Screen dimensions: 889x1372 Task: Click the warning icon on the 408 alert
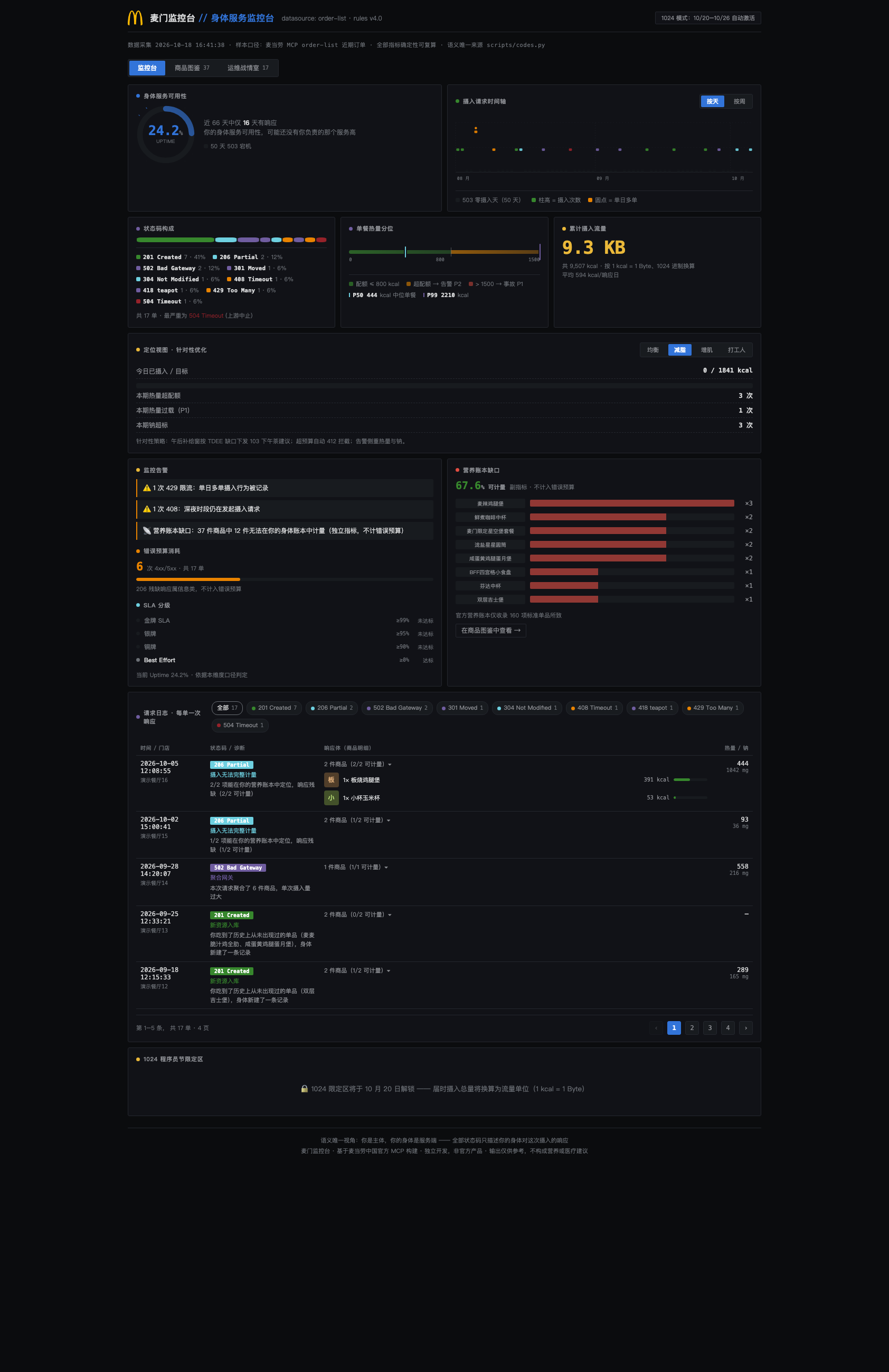coord(147,509)
